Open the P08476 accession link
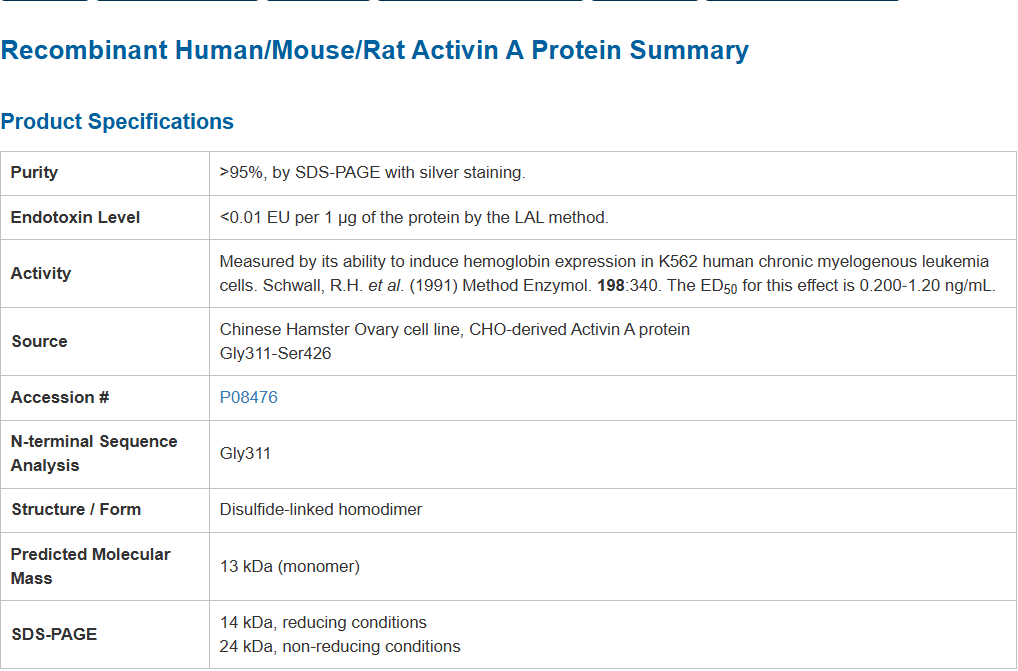 (x=248, y=397)
